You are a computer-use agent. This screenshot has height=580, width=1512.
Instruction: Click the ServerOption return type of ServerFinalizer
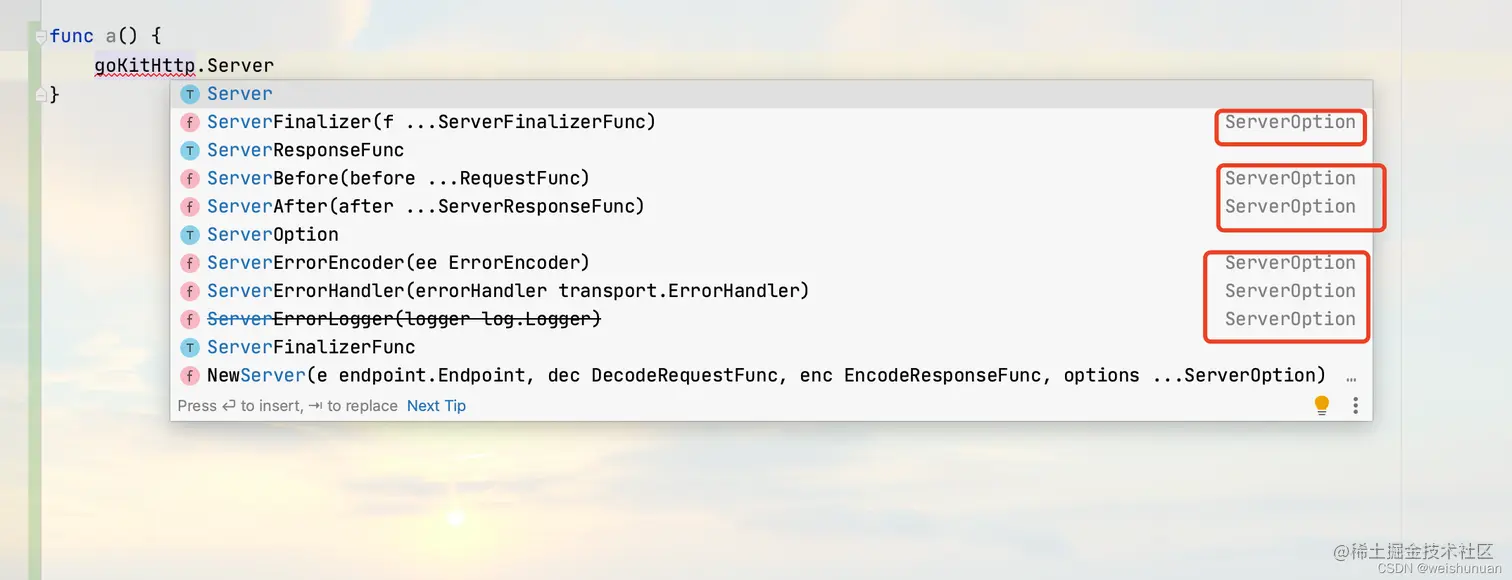pyautogui.click(x=1290, y=122)
